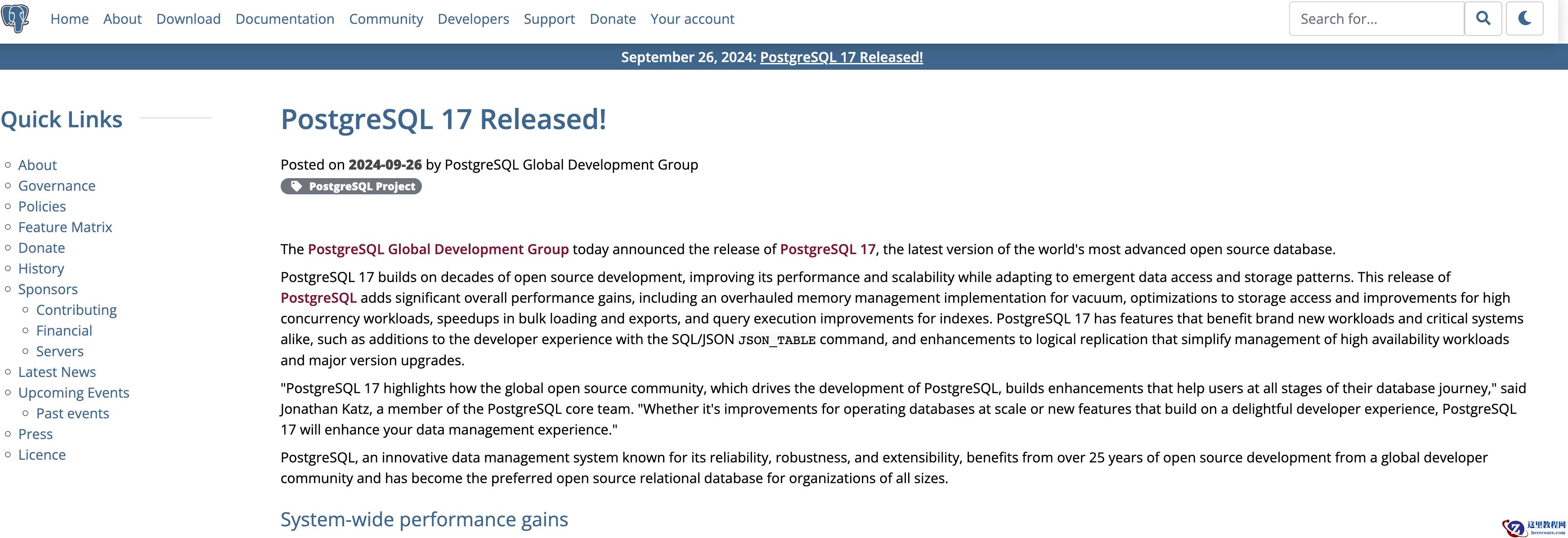Open the Sponsors quick link
The height and width of the screenshot is (538, 1568).
(x=48, y=289)
